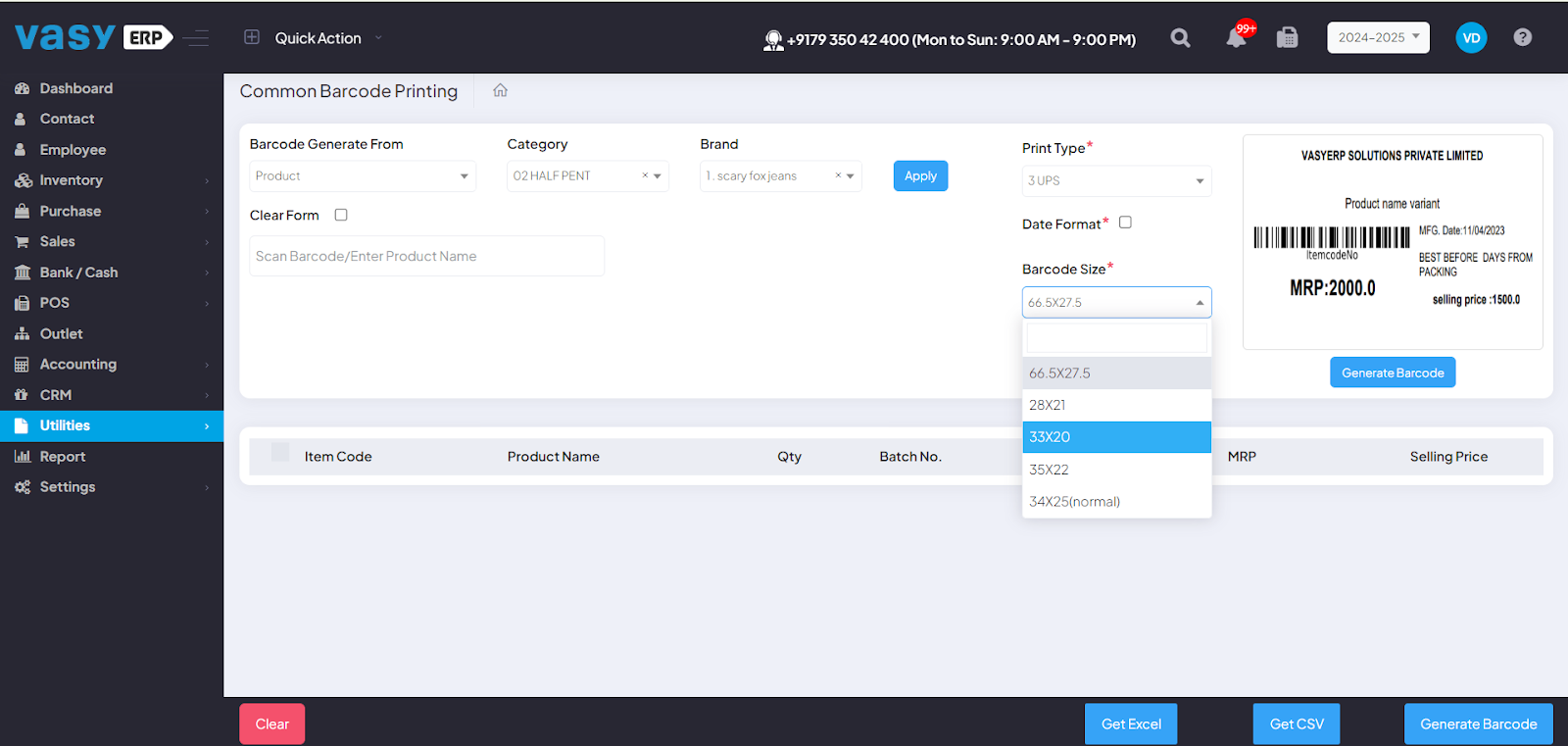Image resolution: width=1568 pixels, height=746 pixels.
Task: Click the Dashboard sidebar icon
Action: 22,88
